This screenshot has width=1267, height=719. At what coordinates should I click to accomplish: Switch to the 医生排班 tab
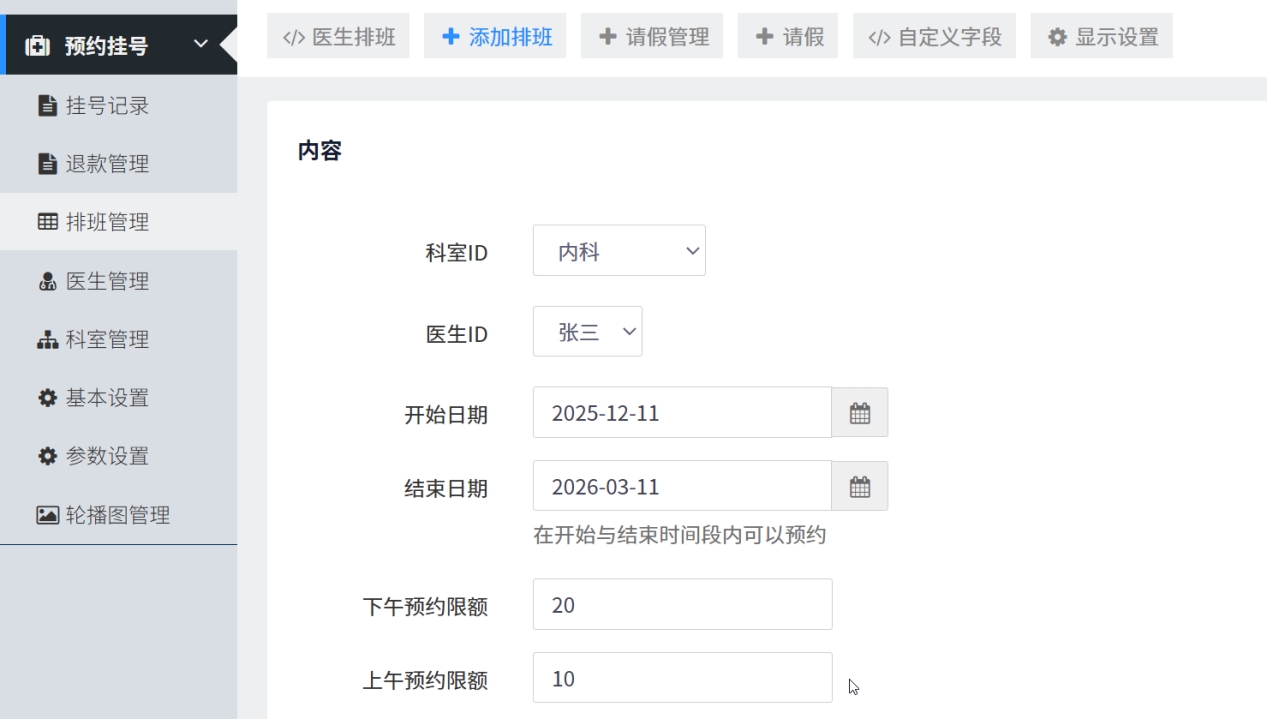[339, 37]
